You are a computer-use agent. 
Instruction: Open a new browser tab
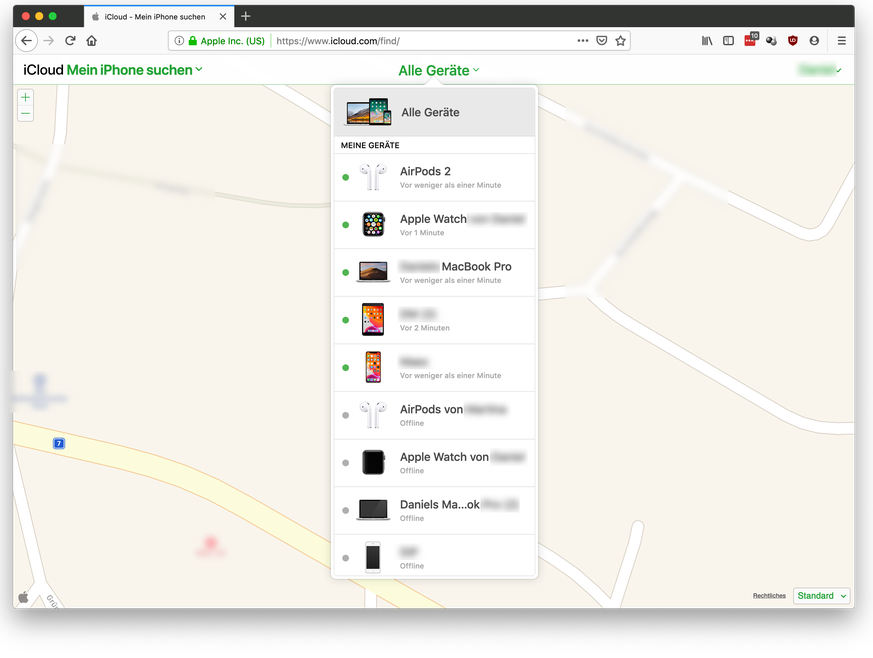[246, 16]
